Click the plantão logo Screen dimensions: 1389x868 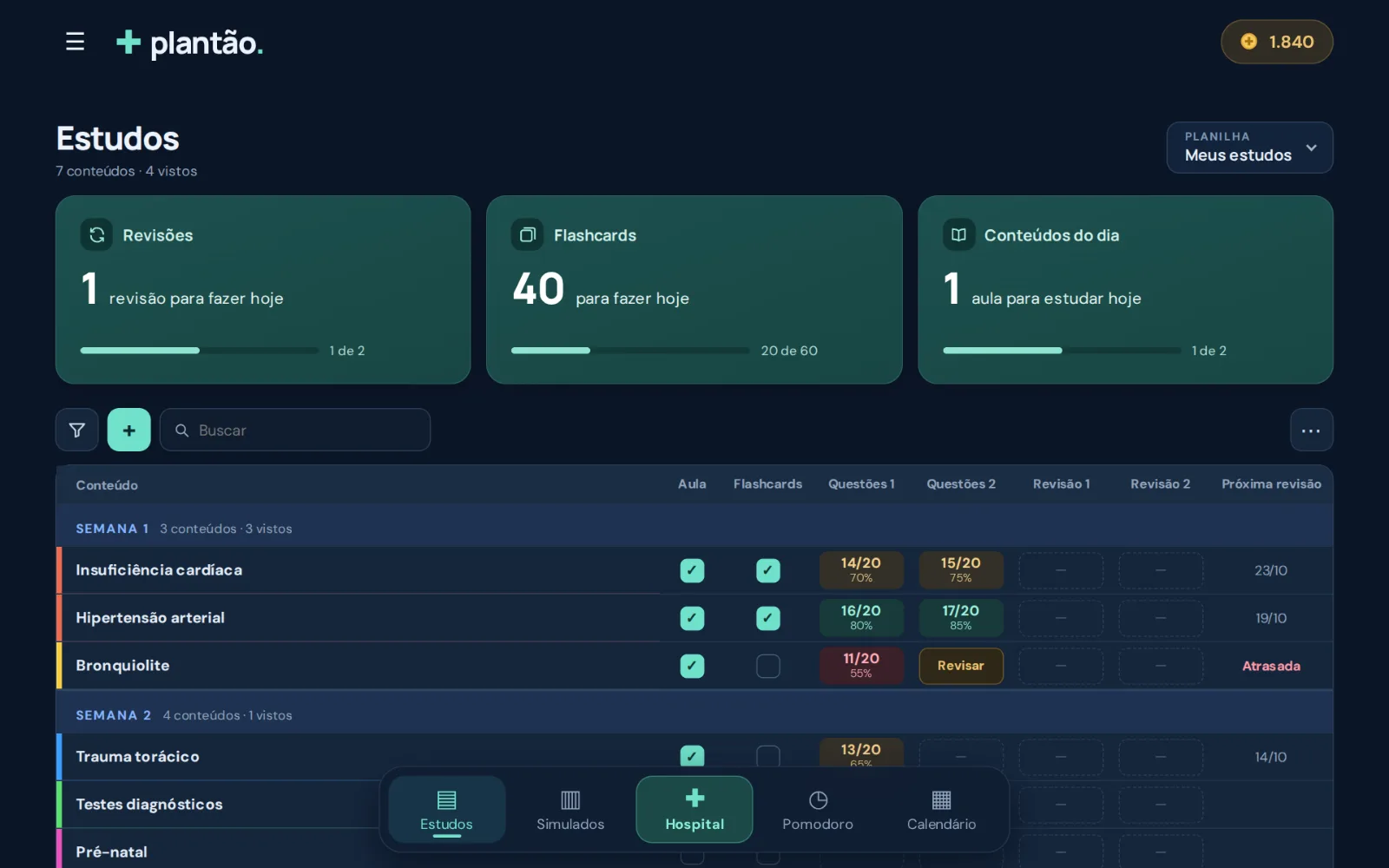point(189,43)
